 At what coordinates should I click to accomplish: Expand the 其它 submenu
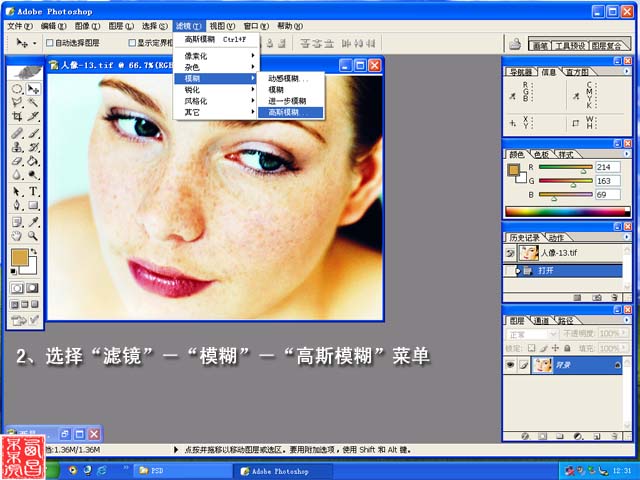216,112
